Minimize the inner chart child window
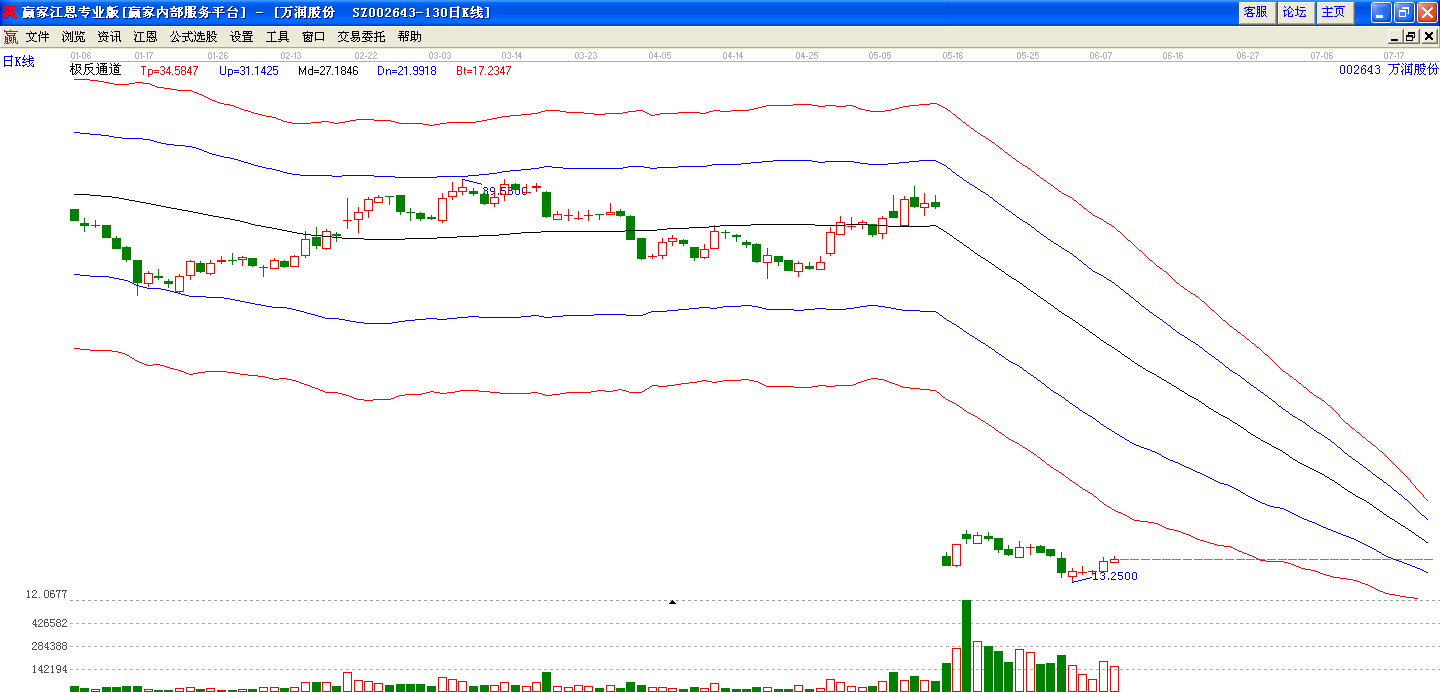This screenshot has height=692, width=1440. (1394, 37)
